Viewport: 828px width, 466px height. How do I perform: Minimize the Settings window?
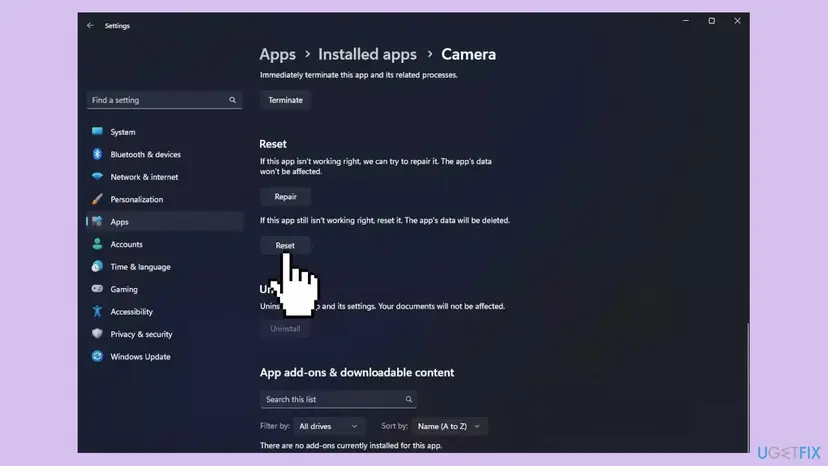[685, 21]
